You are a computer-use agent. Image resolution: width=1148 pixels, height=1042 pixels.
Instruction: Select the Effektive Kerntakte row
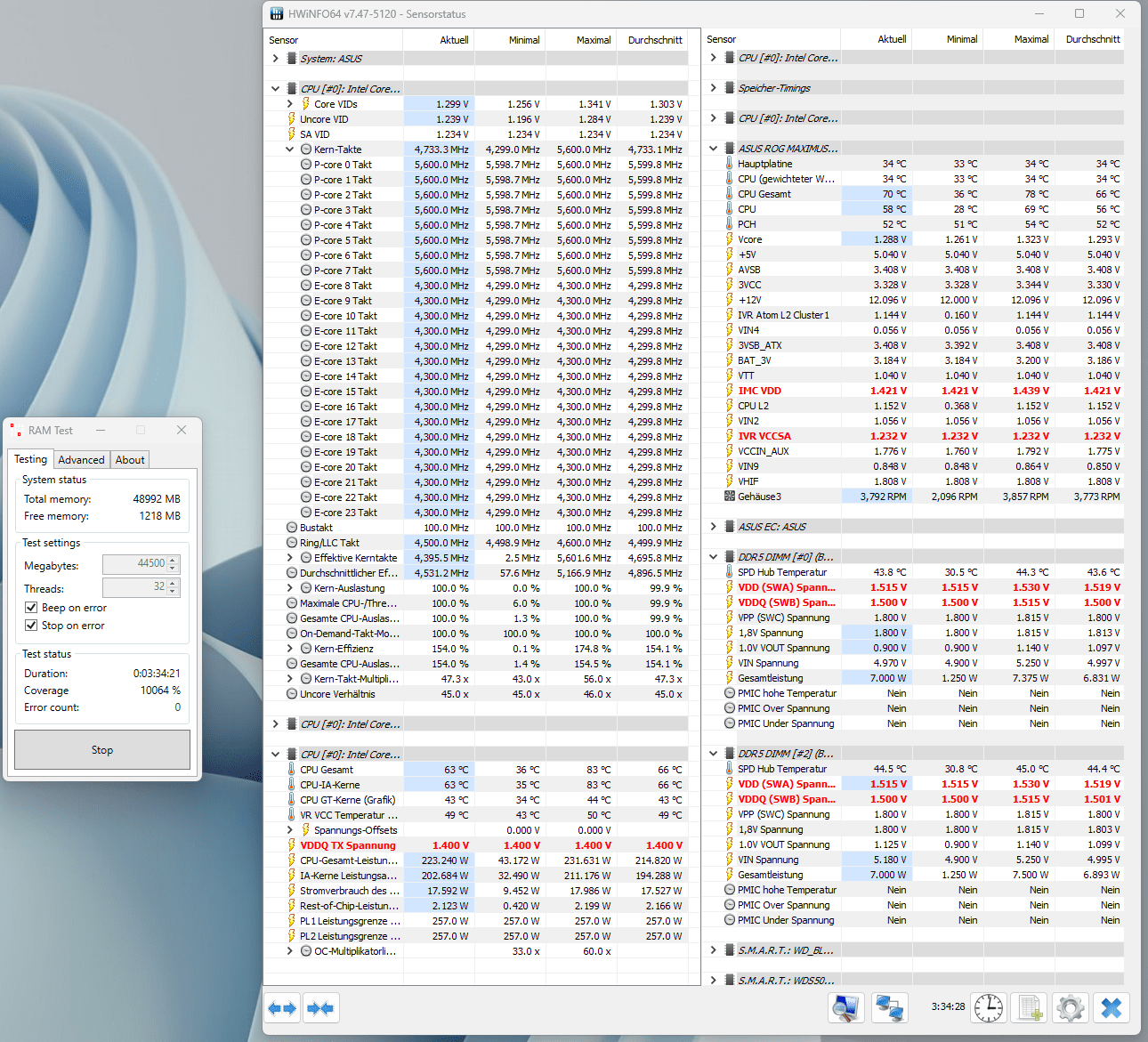click(x=476, y=558)
